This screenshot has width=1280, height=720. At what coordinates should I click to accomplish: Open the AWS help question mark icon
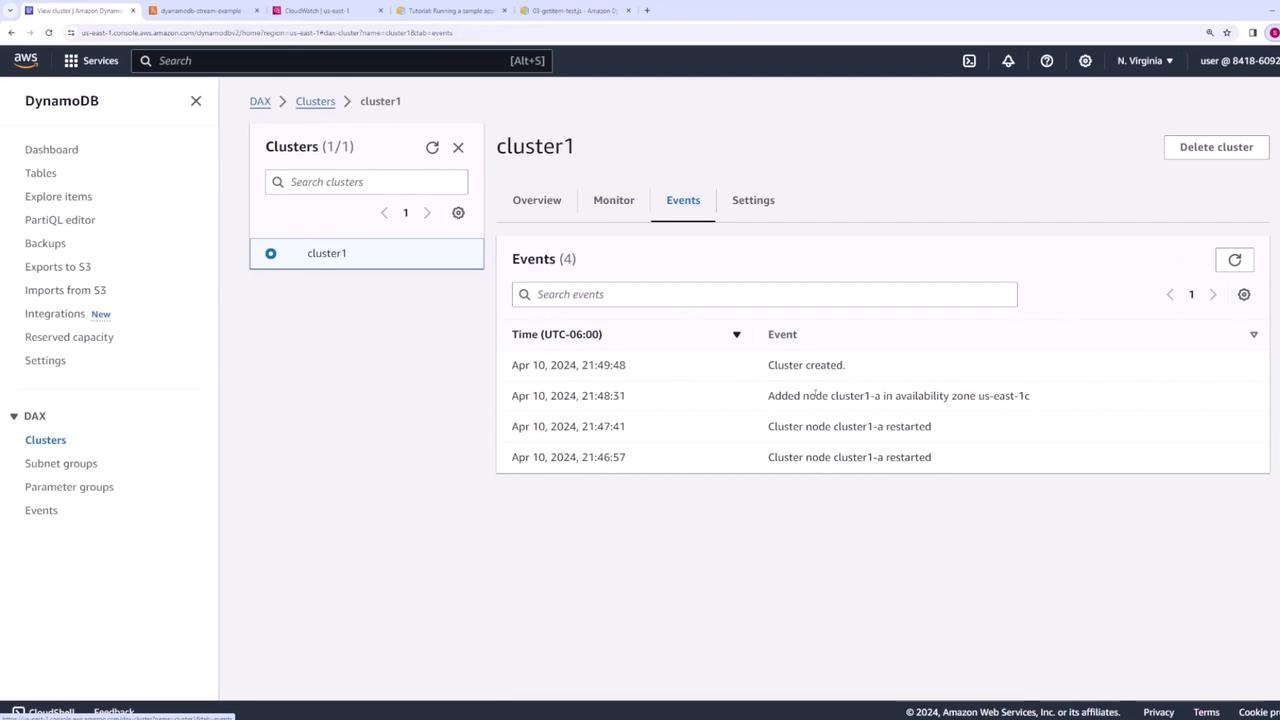pyautogui.click(x=1047, y=61)
